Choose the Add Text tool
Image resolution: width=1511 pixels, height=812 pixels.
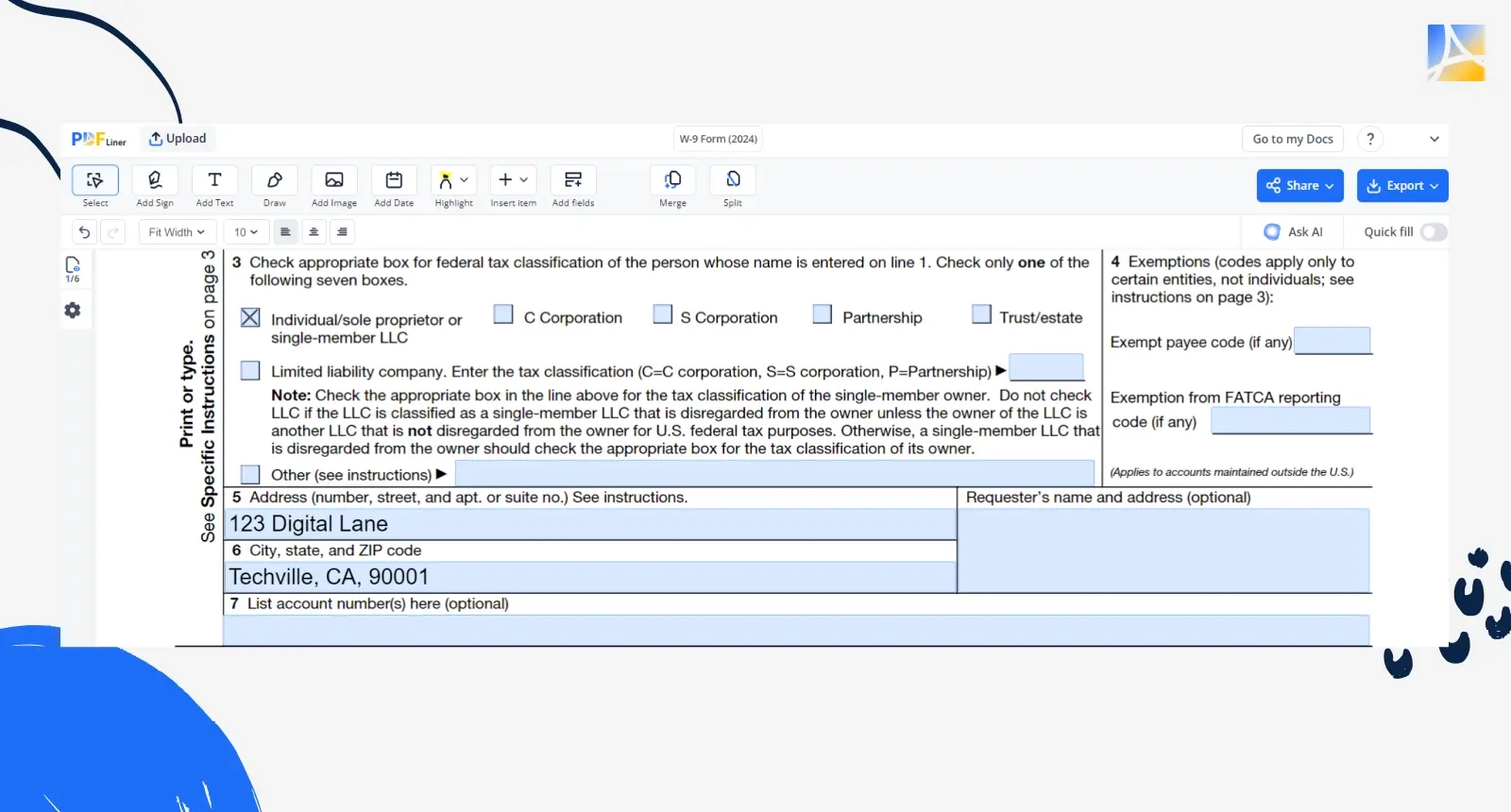pyautogui.click(x=214, y=180)
